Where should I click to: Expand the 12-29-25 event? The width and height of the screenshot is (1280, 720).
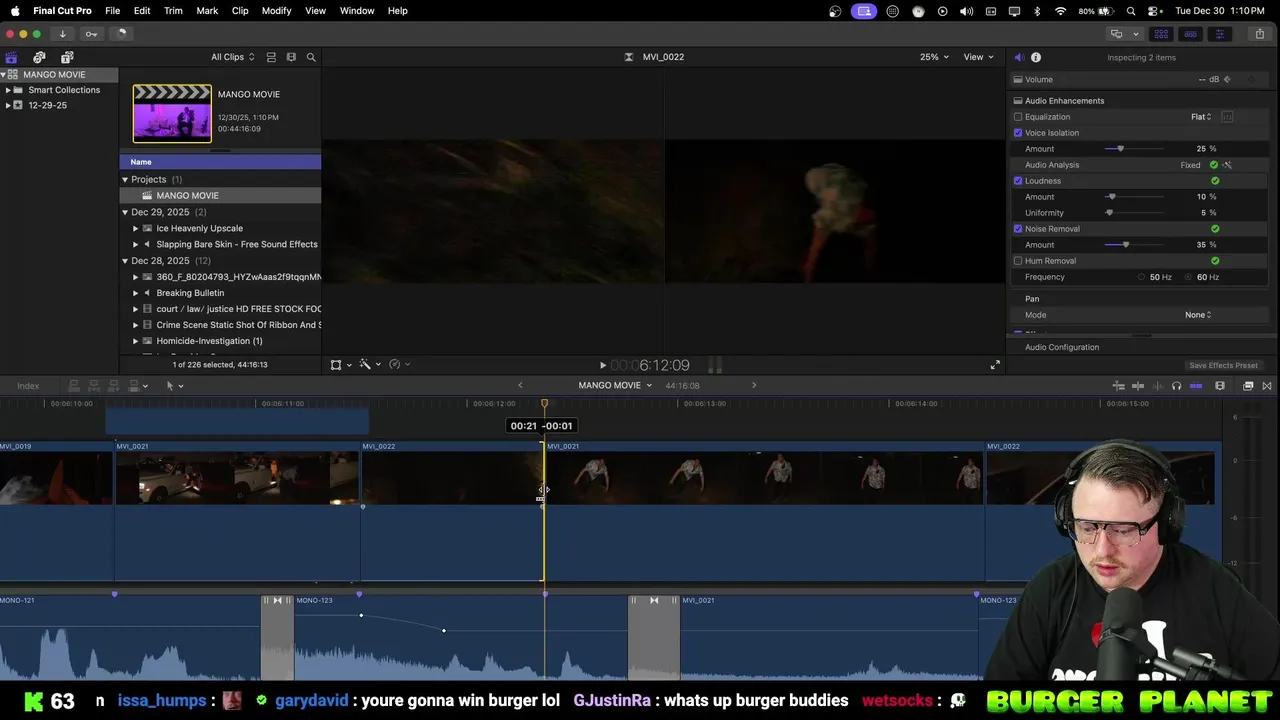pos(8,105)
